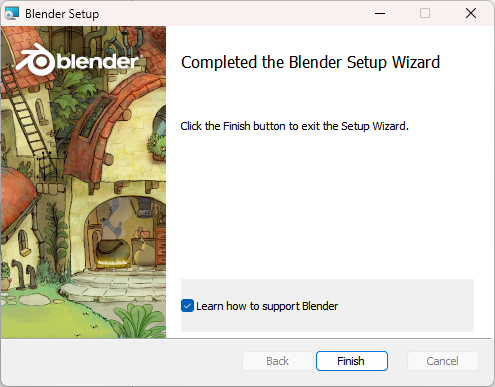Click the green plant at the banner bottom
495x387 pixels.
(x=139, y=321)
